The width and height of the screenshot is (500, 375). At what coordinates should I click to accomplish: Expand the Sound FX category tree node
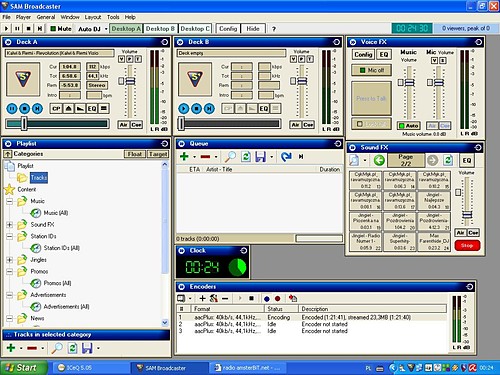pyautogui.click(x=10, y=225)
